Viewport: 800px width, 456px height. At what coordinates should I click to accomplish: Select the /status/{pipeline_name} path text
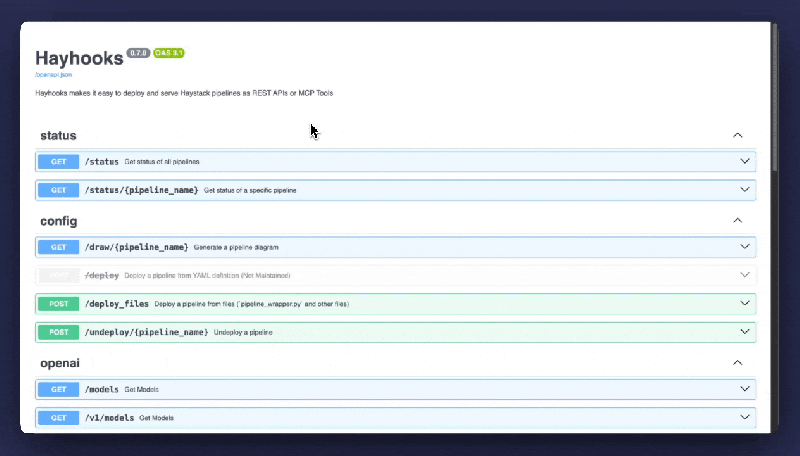(x=141, y=190)
